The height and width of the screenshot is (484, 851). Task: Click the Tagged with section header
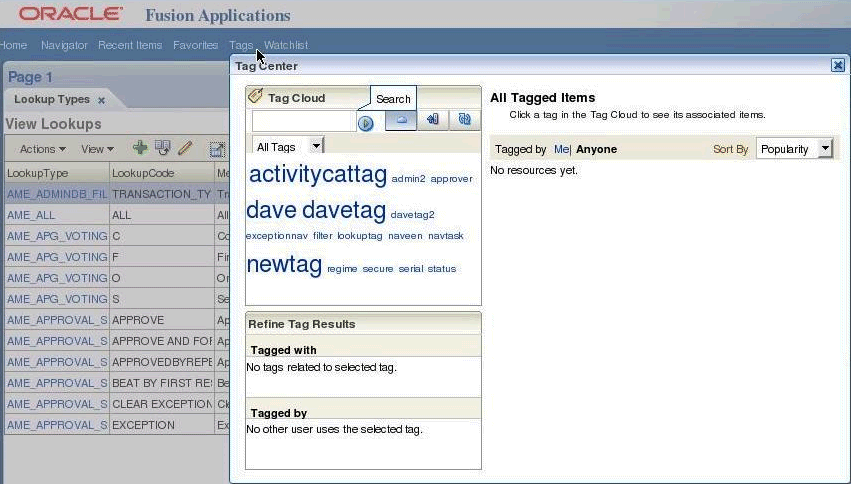[x=283, y=350]
